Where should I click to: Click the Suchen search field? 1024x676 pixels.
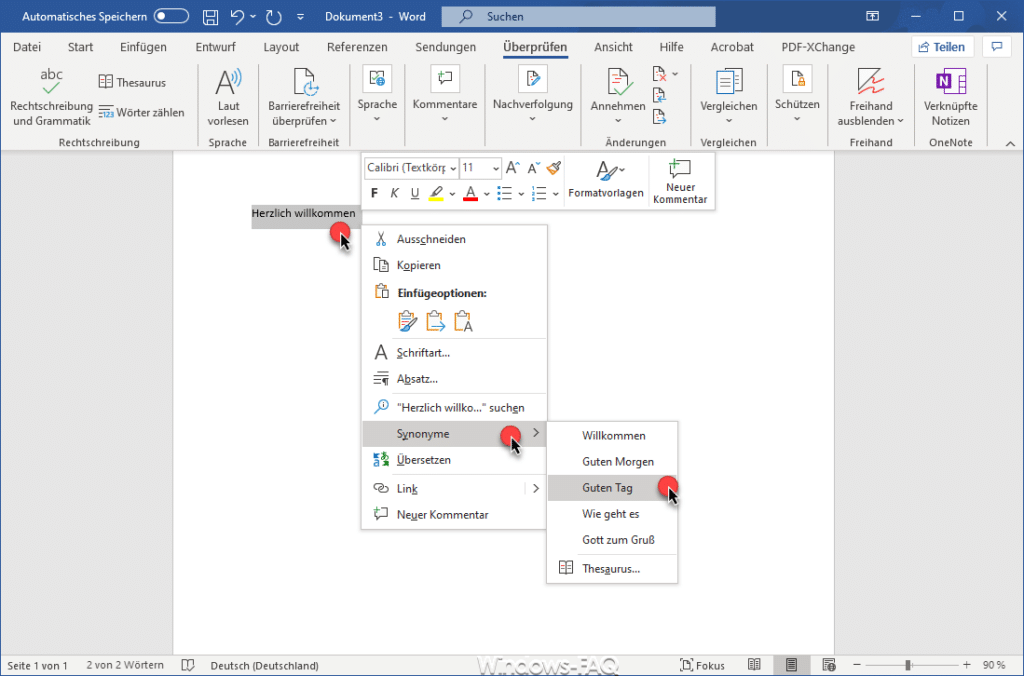coord(579,16)
